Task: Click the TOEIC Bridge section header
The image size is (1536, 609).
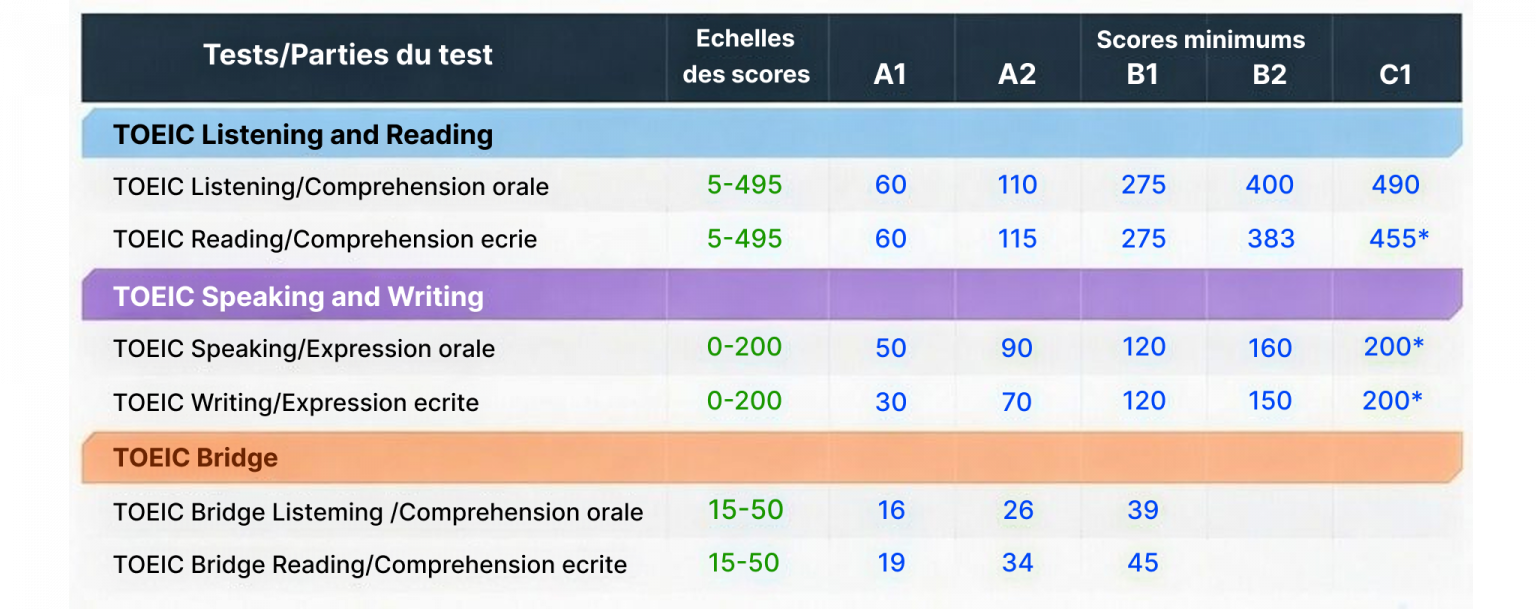Action: (x=195, y=458)
